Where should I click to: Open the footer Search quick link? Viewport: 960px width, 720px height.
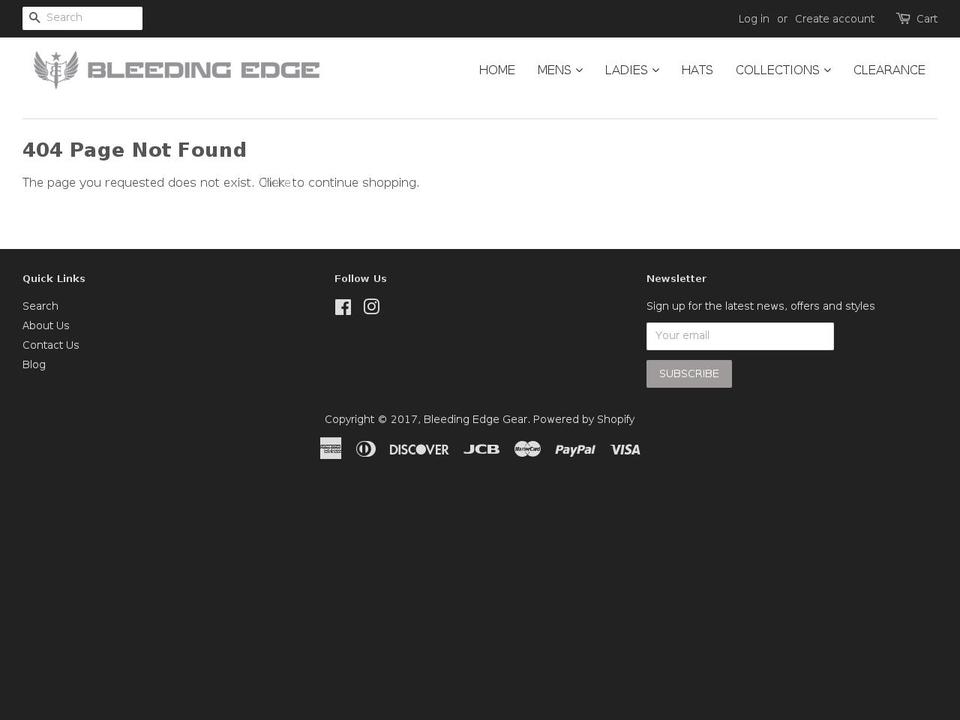point(40,306)
